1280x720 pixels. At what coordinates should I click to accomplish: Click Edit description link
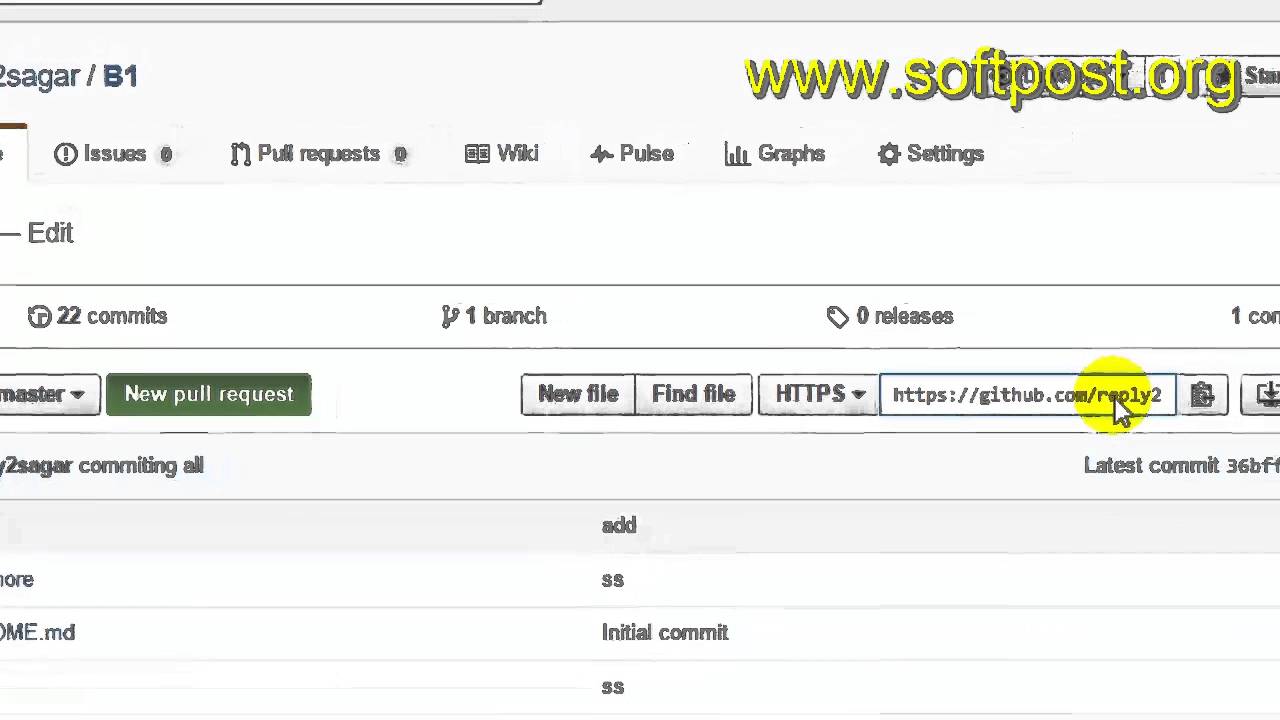tap(50, 233)
